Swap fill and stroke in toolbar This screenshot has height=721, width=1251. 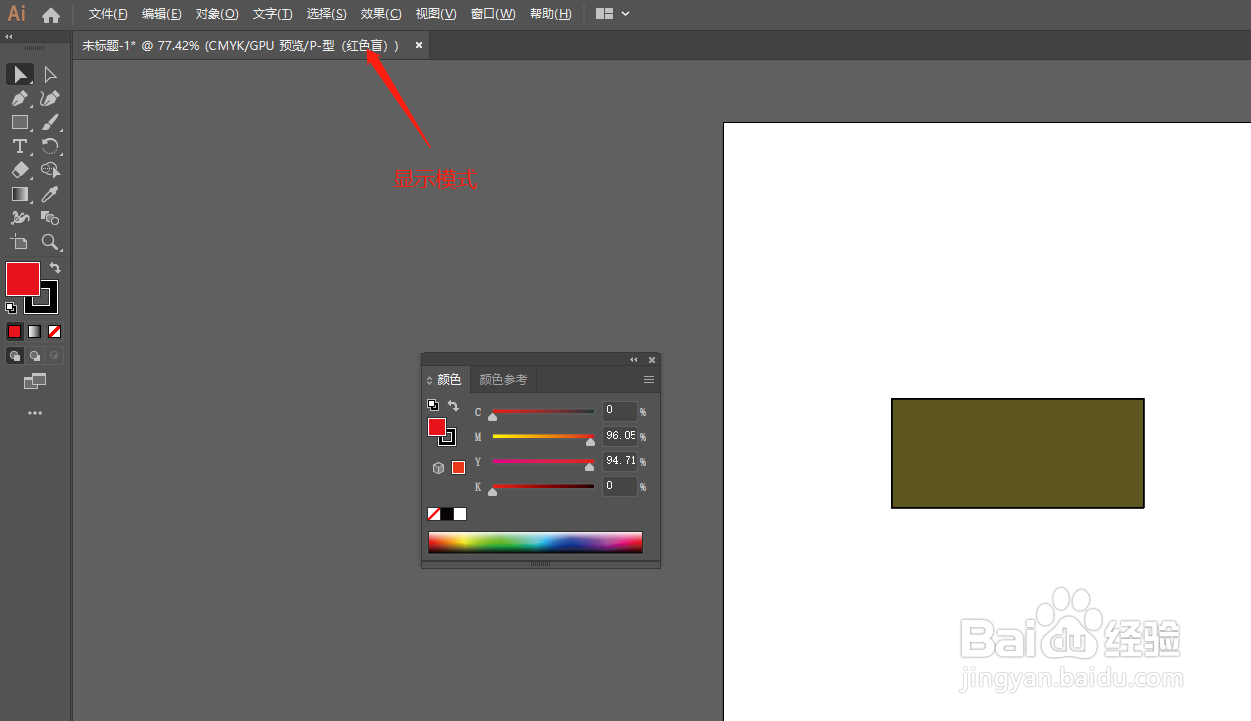pyautogui.click(x=55, y=268)
